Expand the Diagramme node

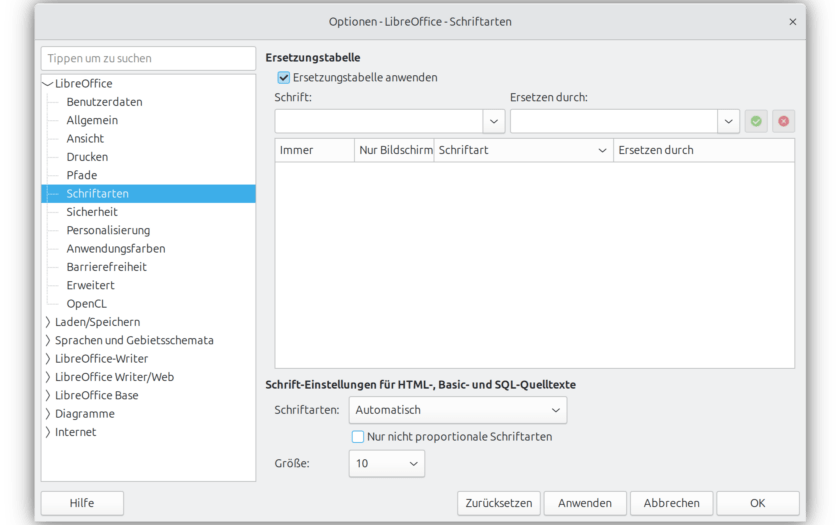[x=48, y=414]
